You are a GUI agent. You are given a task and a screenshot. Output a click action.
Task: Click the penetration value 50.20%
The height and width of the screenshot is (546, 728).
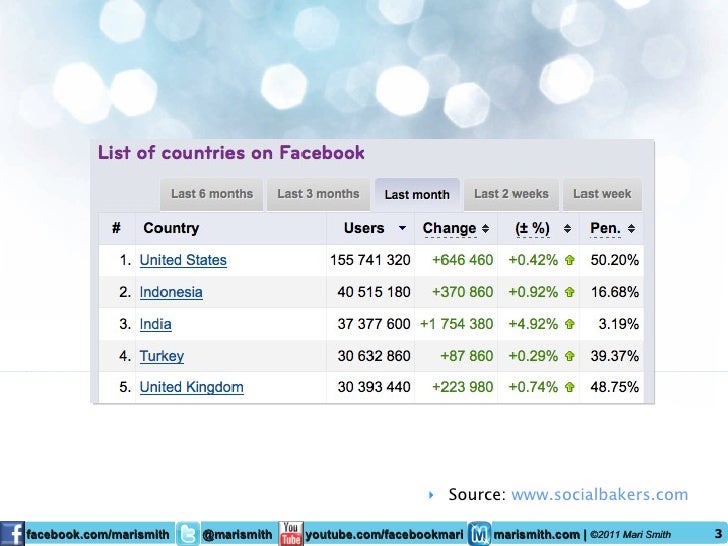(x=615, y=260)
